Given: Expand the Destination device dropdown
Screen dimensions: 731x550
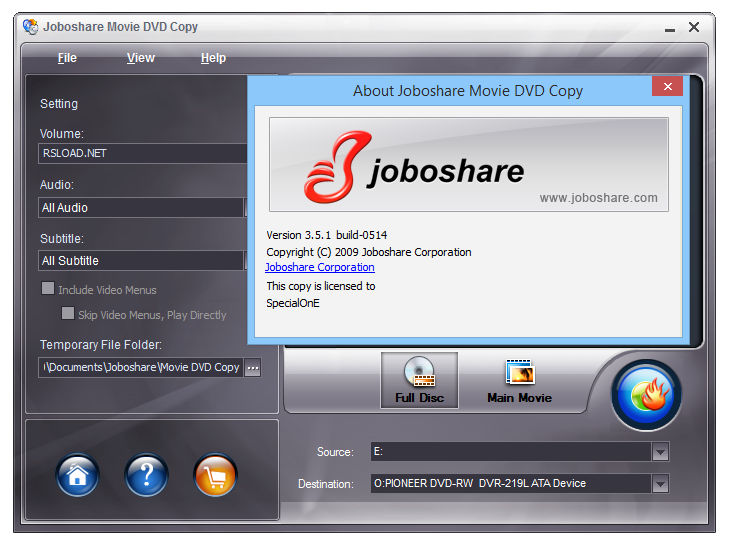Looking at the screenshot, I should [x=660, y=484].
